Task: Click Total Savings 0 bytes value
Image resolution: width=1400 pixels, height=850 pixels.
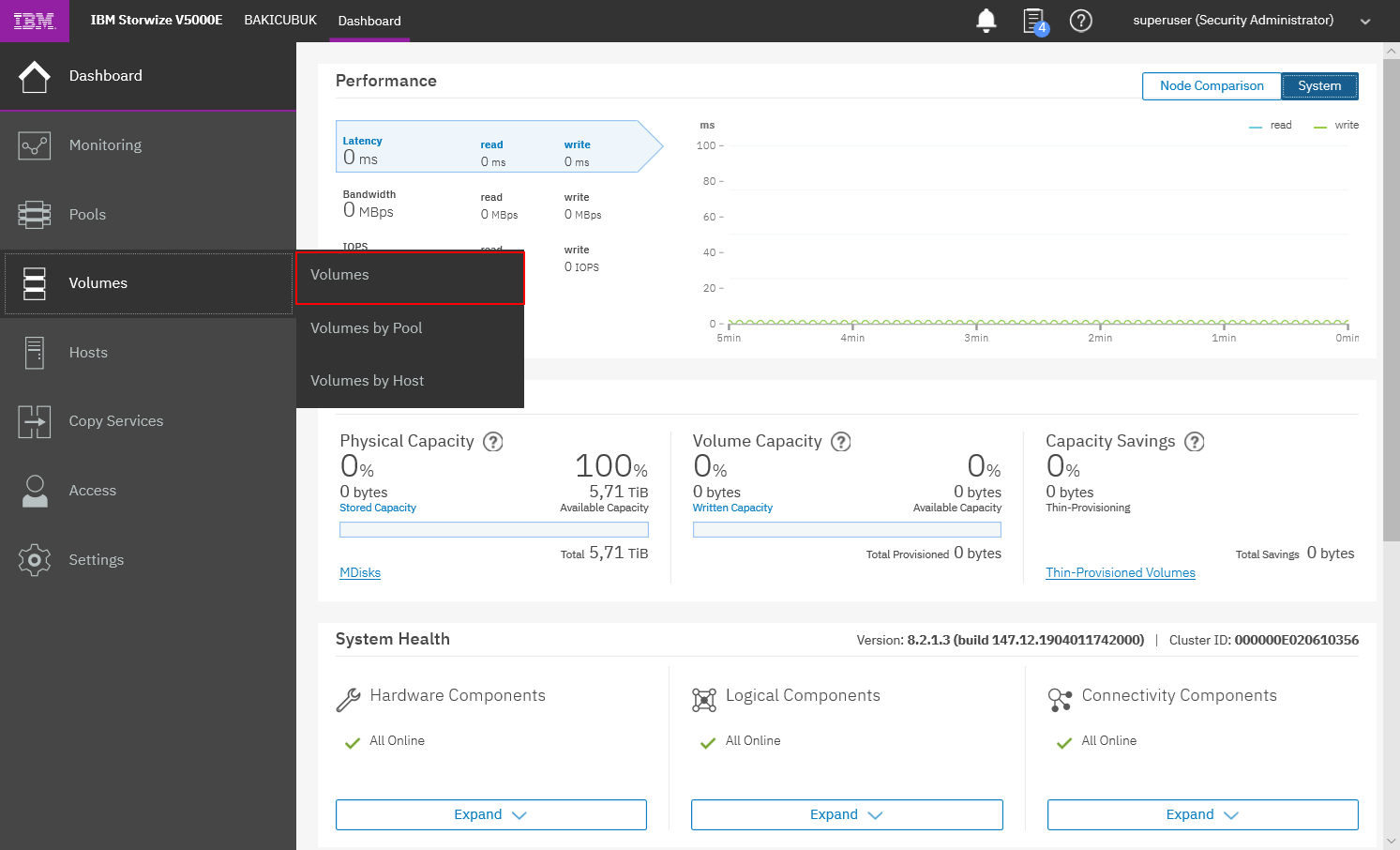Action: (1295, 554)
